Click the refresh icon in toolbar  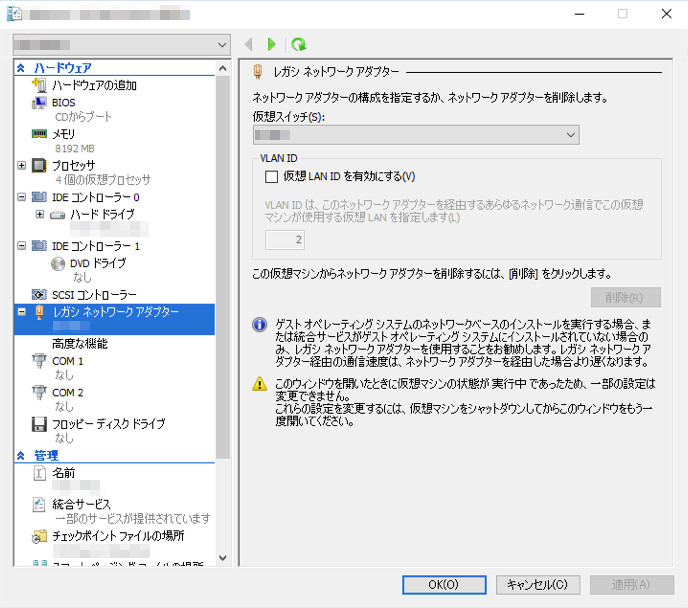tap(298, 44)
